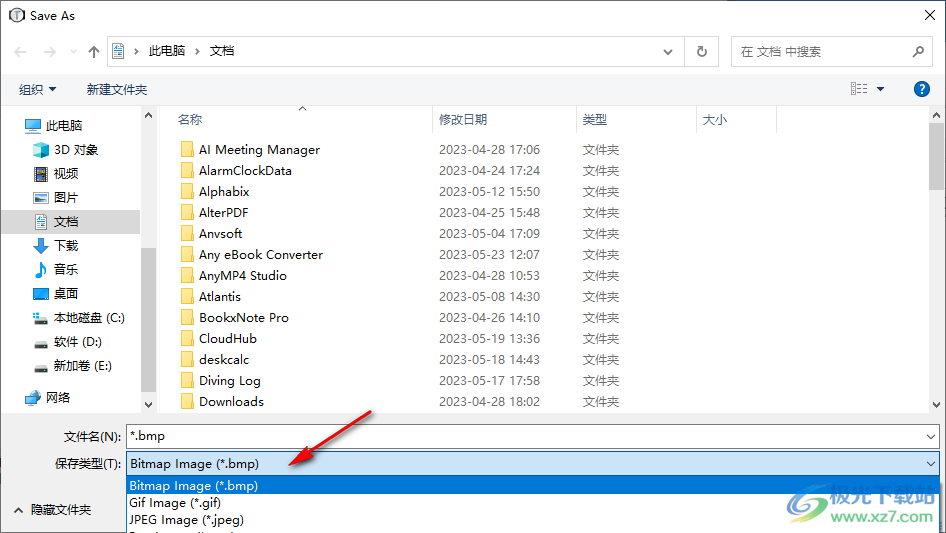Expand the file name history dropdown

(930, 436)
